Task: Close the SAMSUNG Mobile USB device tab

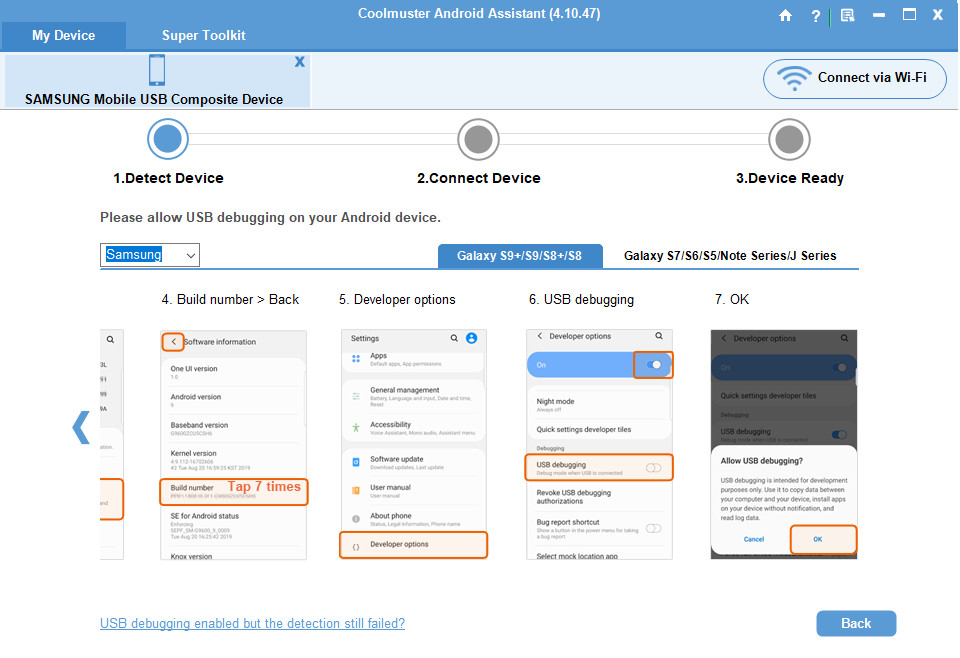Action: (x=299, y=62)
